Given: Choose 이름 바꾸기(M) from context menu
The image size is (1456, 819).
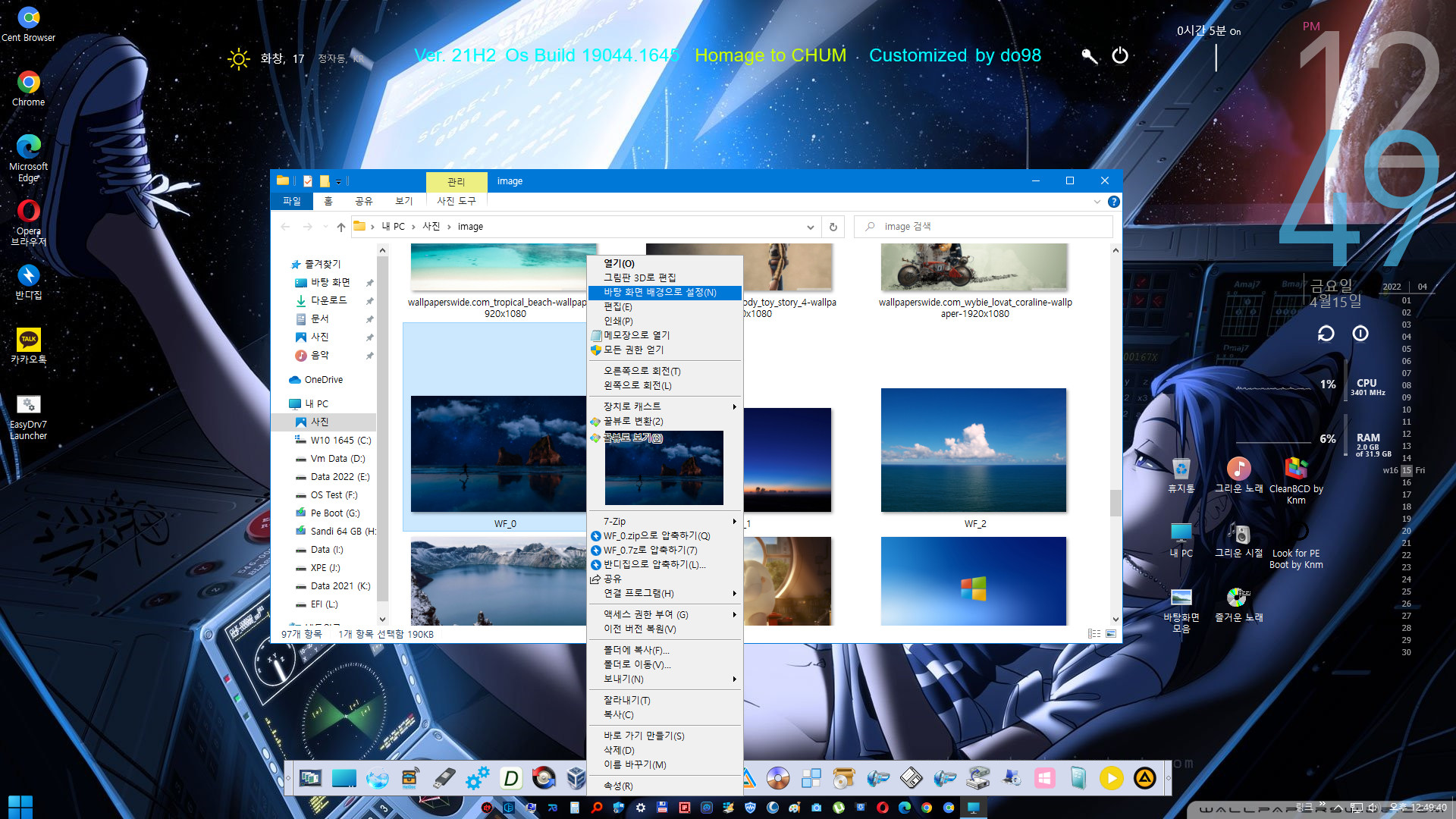Looking at the screenshot, I should coord(664,765).
